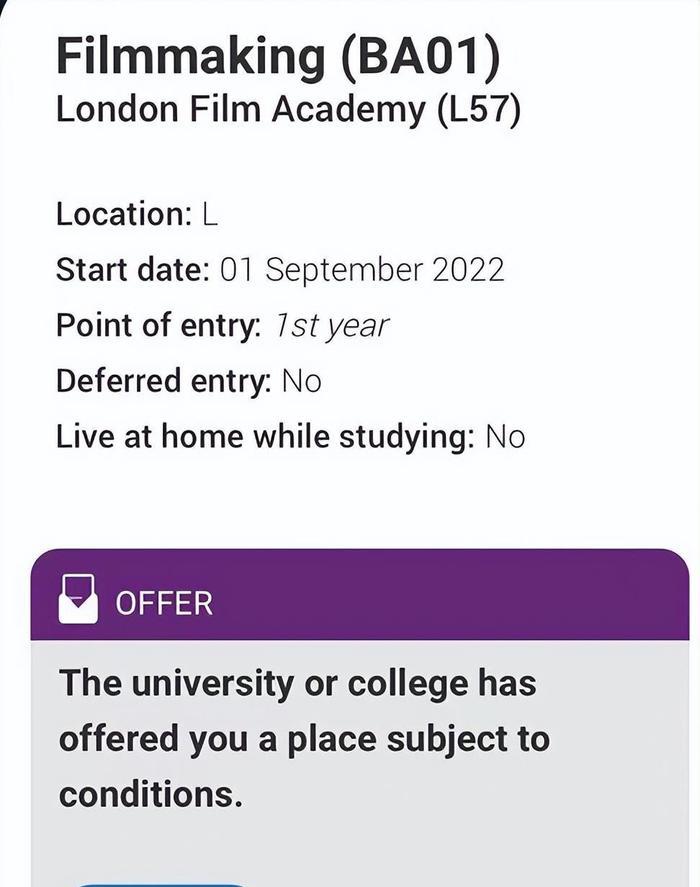Select the Start date 01 September 2022

[x=362, y=270]
